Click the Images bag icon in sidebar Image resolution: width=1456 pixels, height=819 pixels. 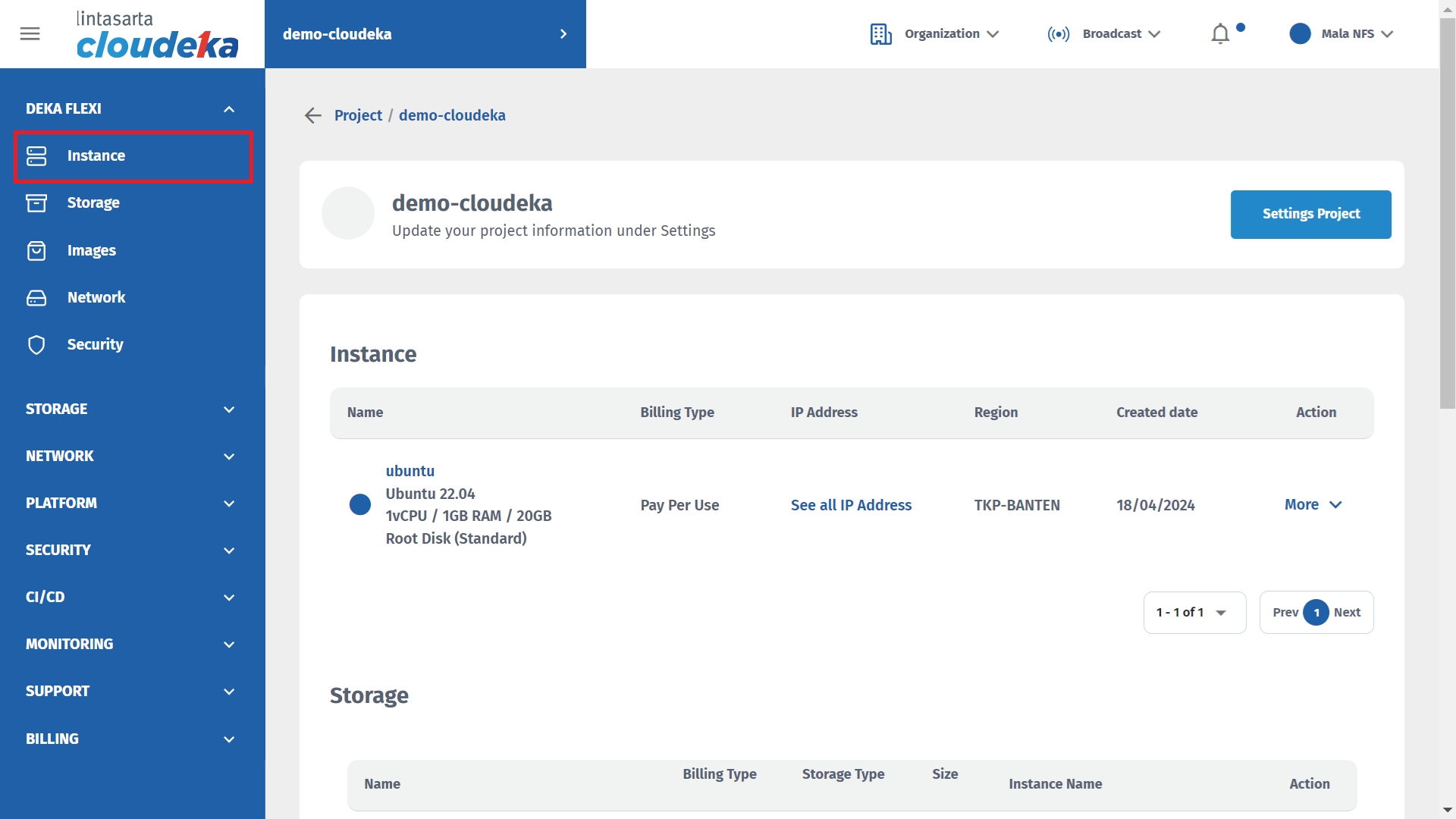coord(36,250)
